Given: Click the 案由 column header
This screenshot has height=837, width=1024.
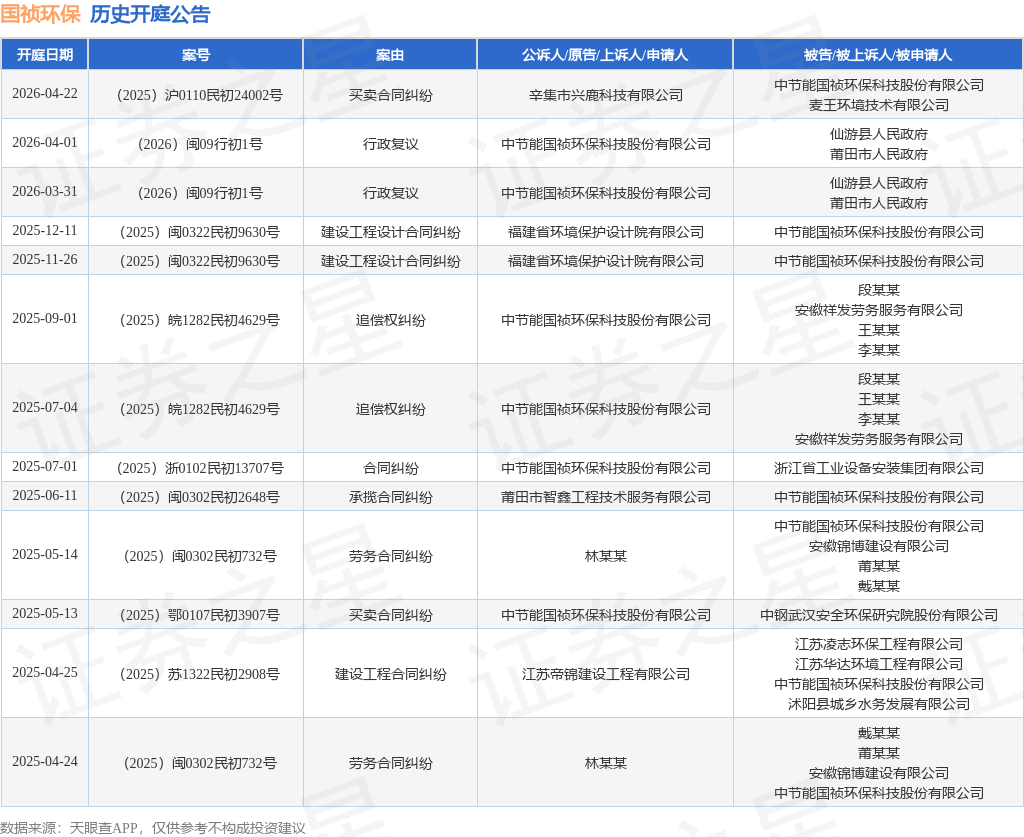Looking at the screenshot, I should click(x=390, y=55).
